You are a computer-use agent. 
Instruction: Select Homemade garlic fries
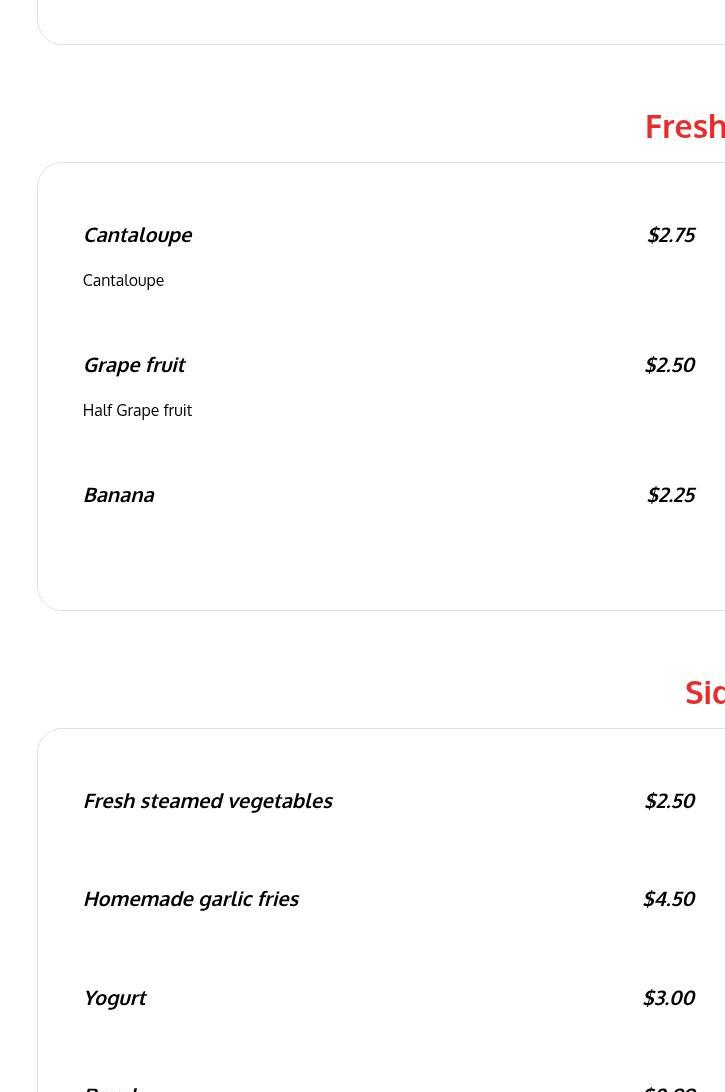pos(190,899)
